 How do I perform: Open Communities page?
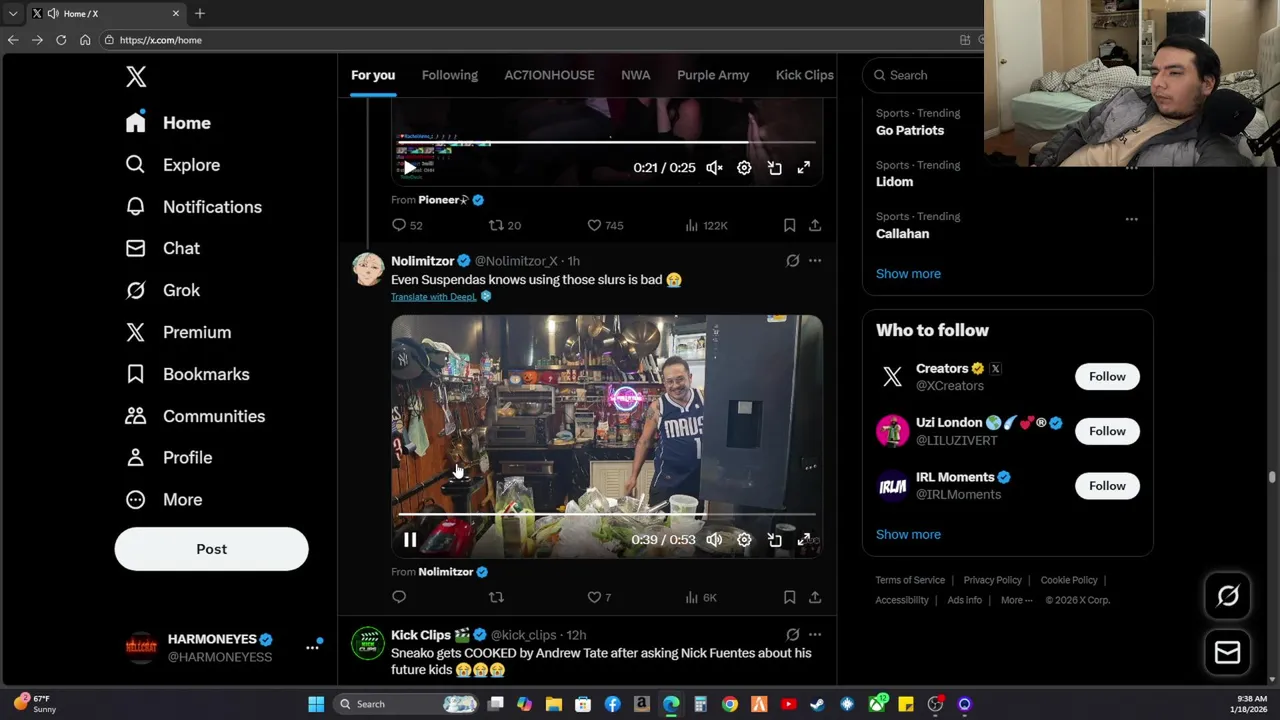point(195,416)
